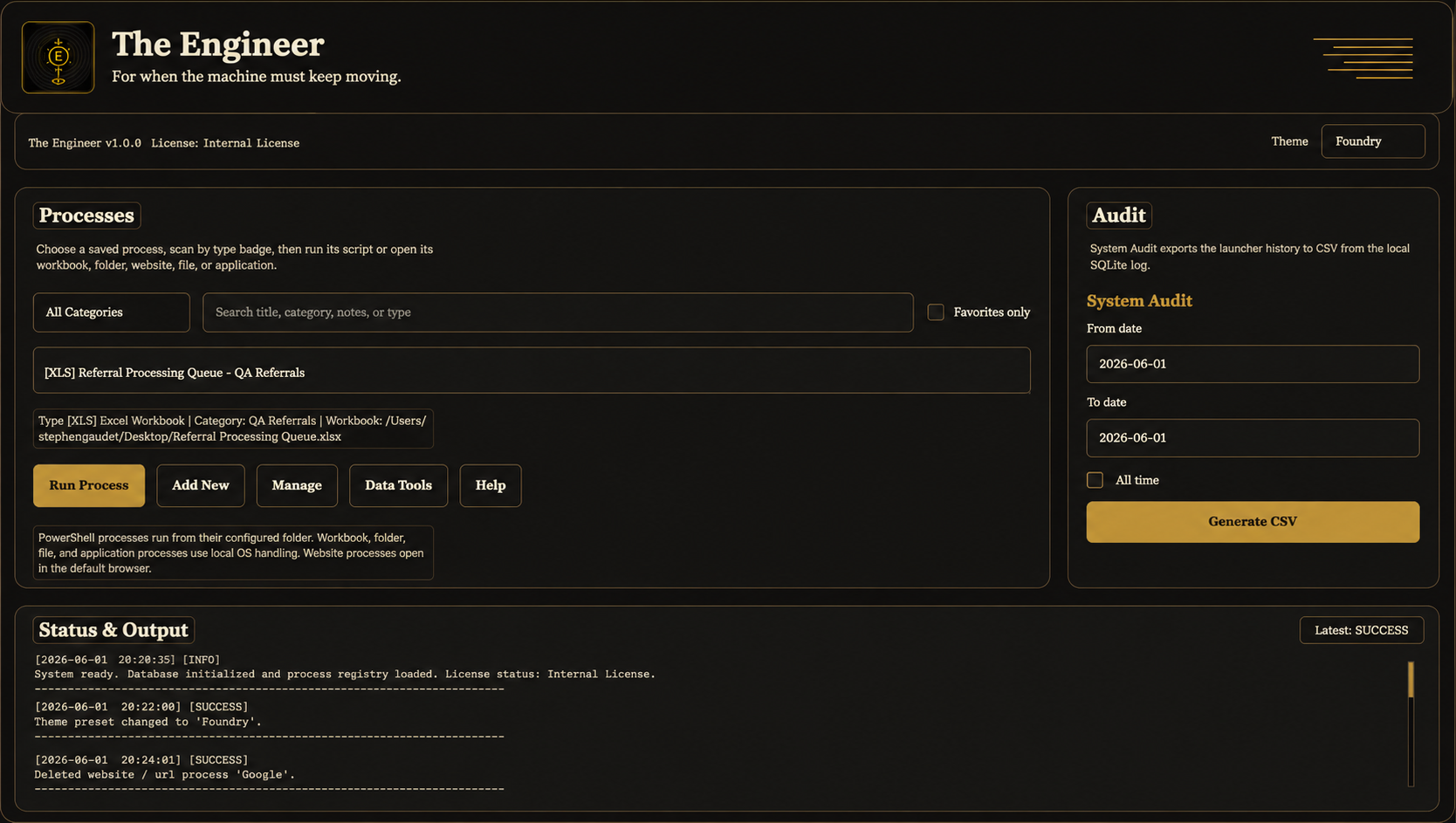Enable the Favorites only checkbox
Screen dimensions: 1456x823
pos(936,312)
